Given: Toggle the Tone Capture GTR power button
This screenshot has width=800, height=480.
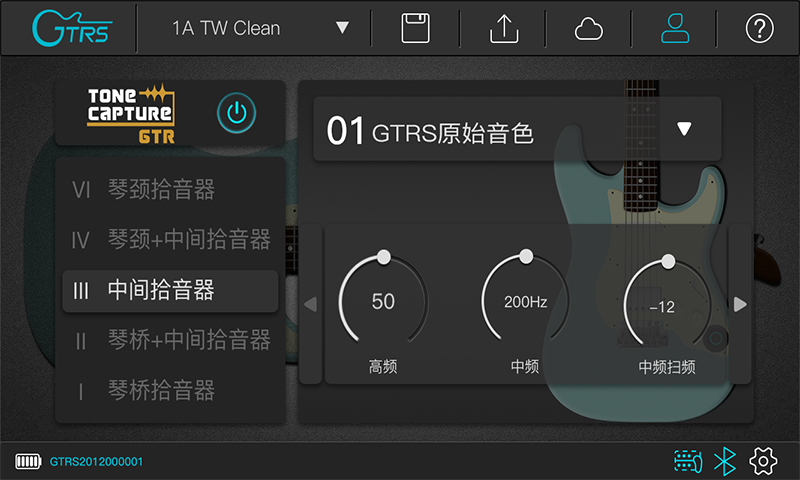Looking at the screenshot, I should [x=236, y=113].
